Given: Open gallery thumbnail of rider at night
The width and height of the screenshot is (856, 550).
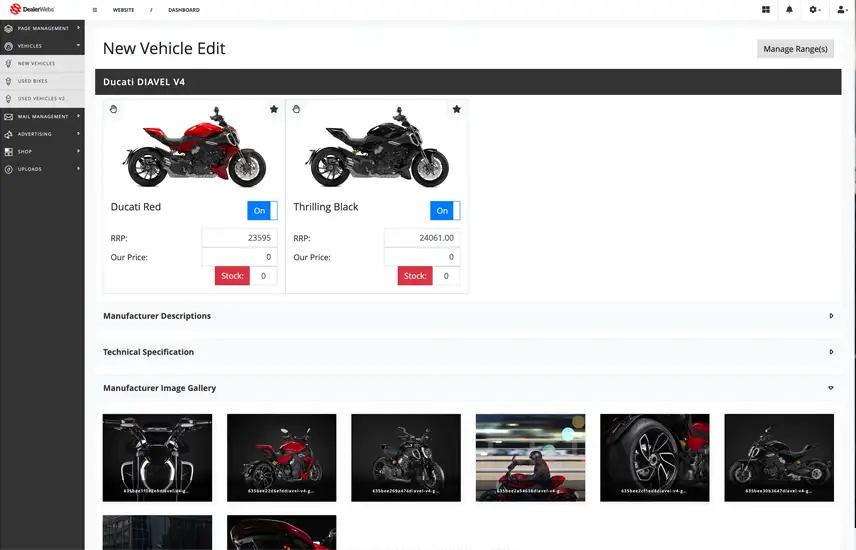Looking at the screenshot, I should click(x=531, y=458).
